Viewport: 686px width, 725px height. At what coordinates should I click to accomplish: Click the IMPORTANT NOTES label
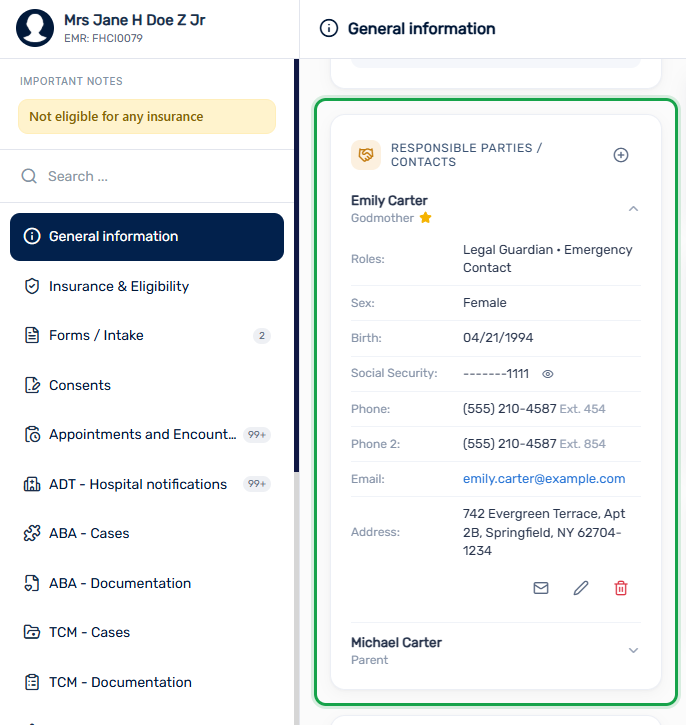[71, 81]
